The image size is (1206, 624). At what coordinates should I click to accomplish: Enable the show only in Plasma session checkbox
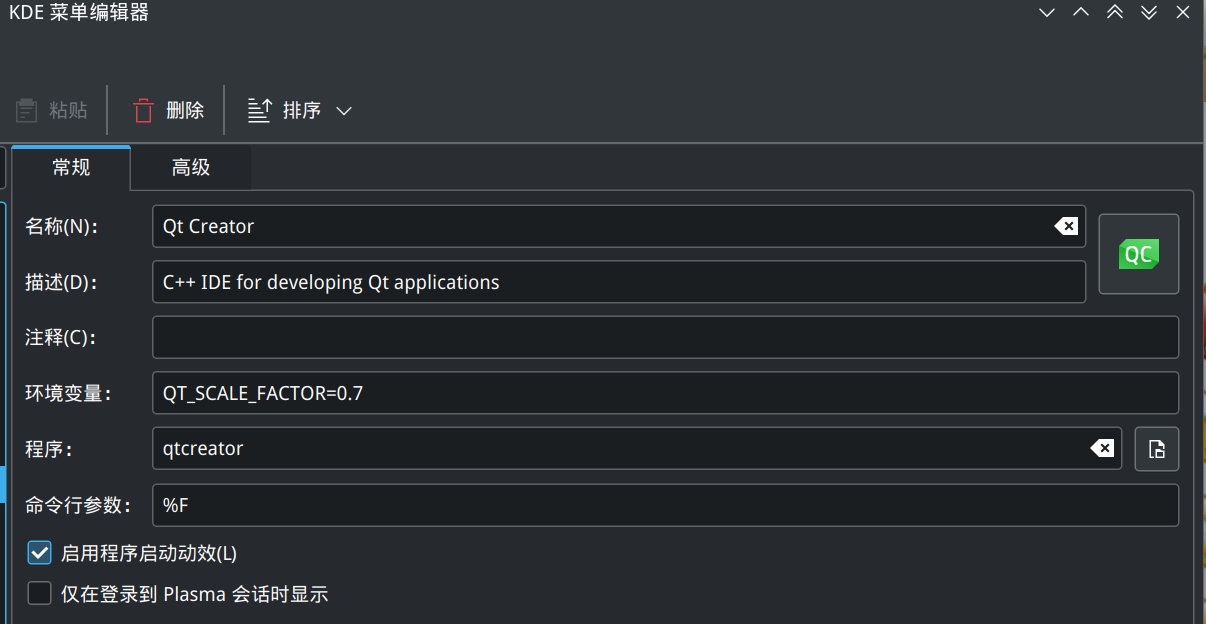tap(39, 594)
